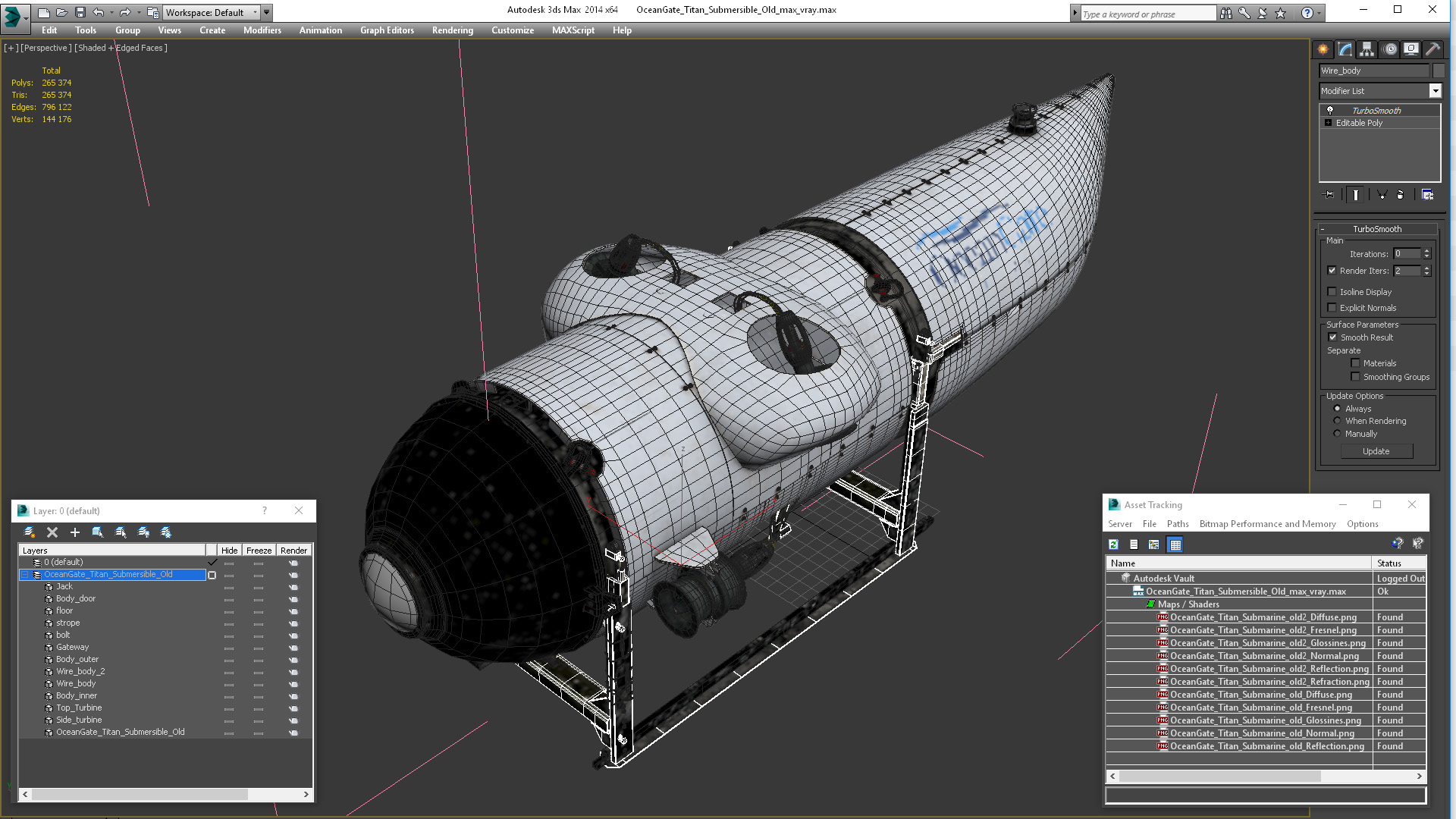Add selected objects to layer plus icon
Screen dimensions: 1456x819
coord(75,532)
